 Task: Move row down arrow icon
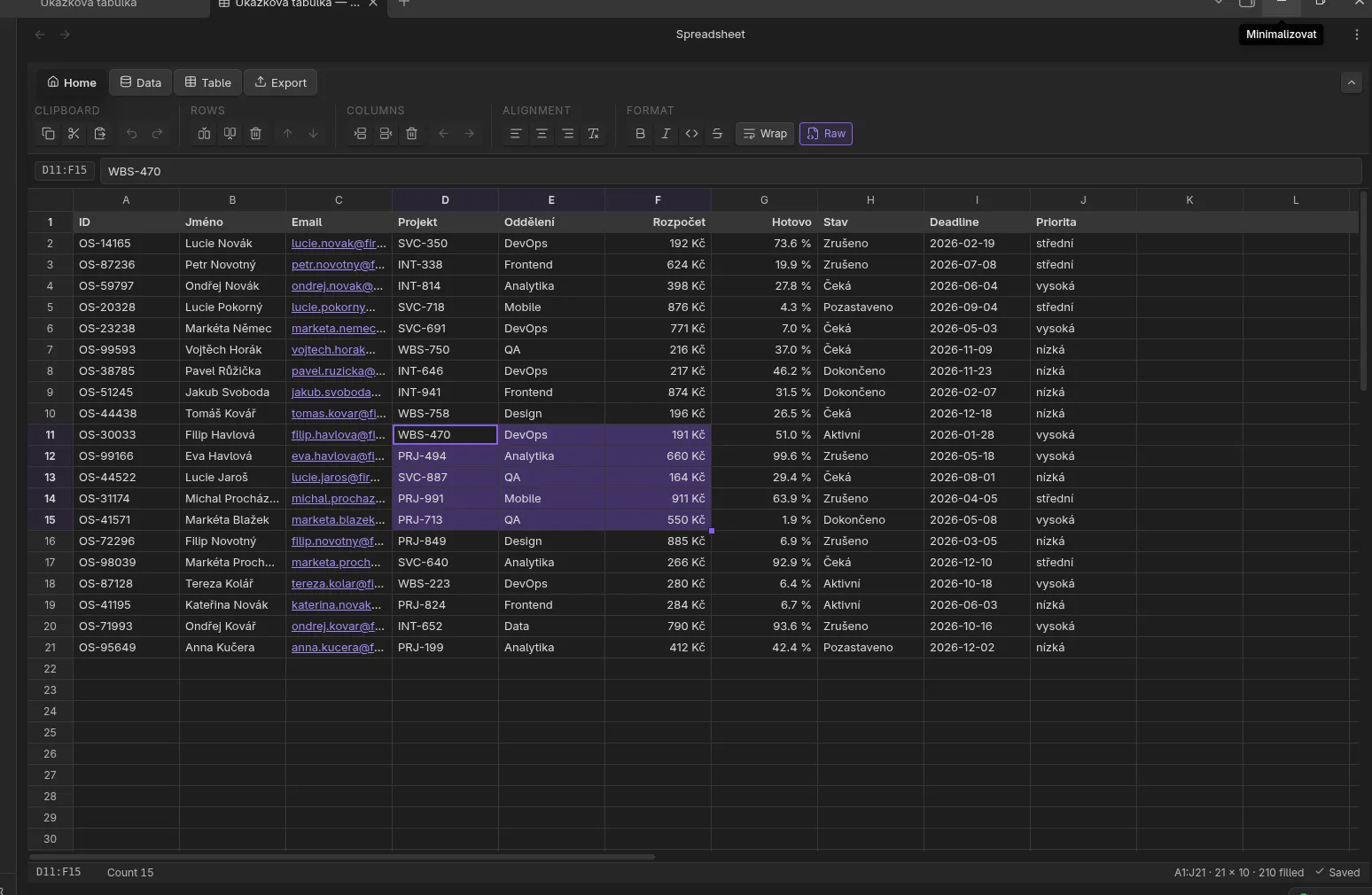click(313, 134)
